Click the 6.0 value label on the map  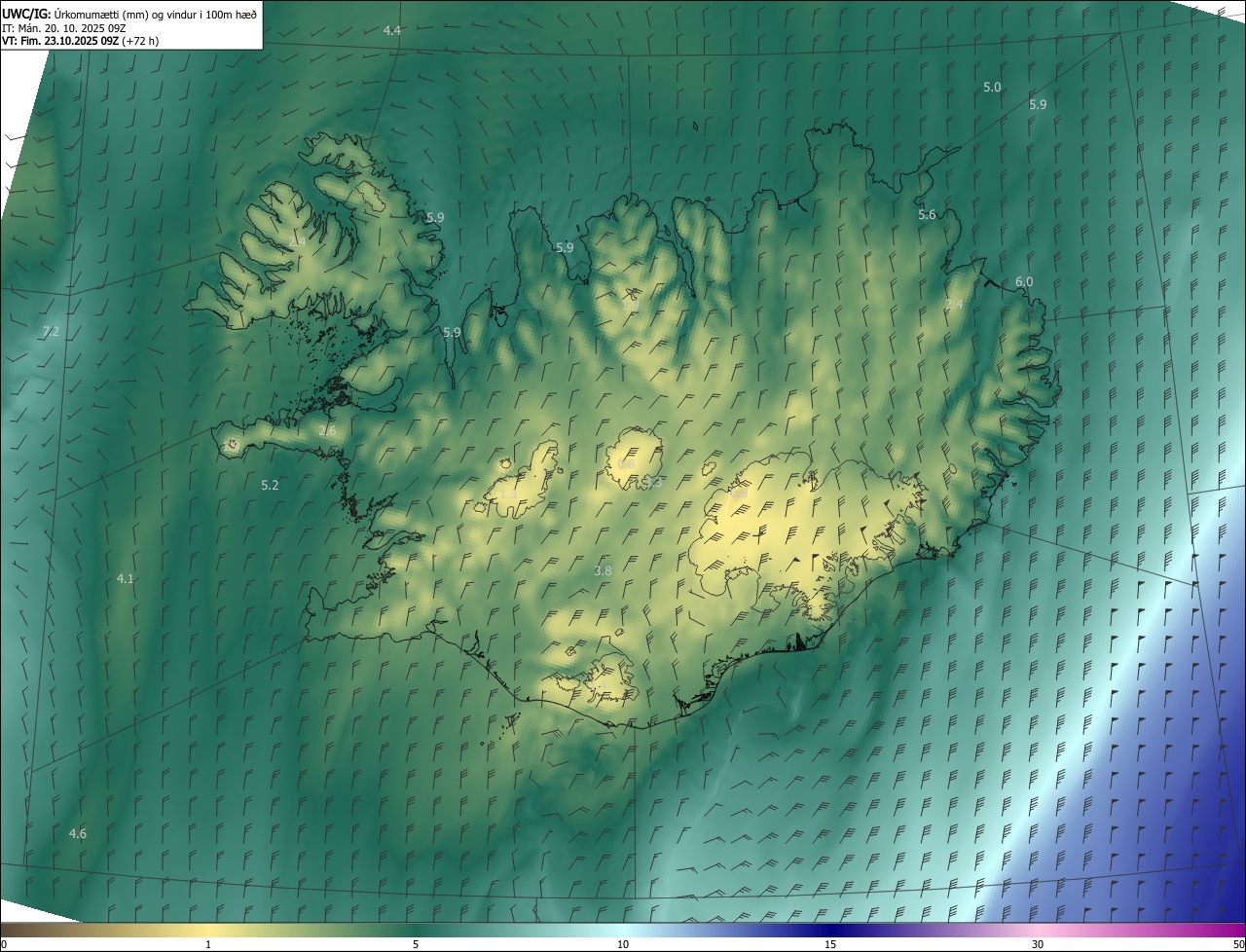(1024, 282)
